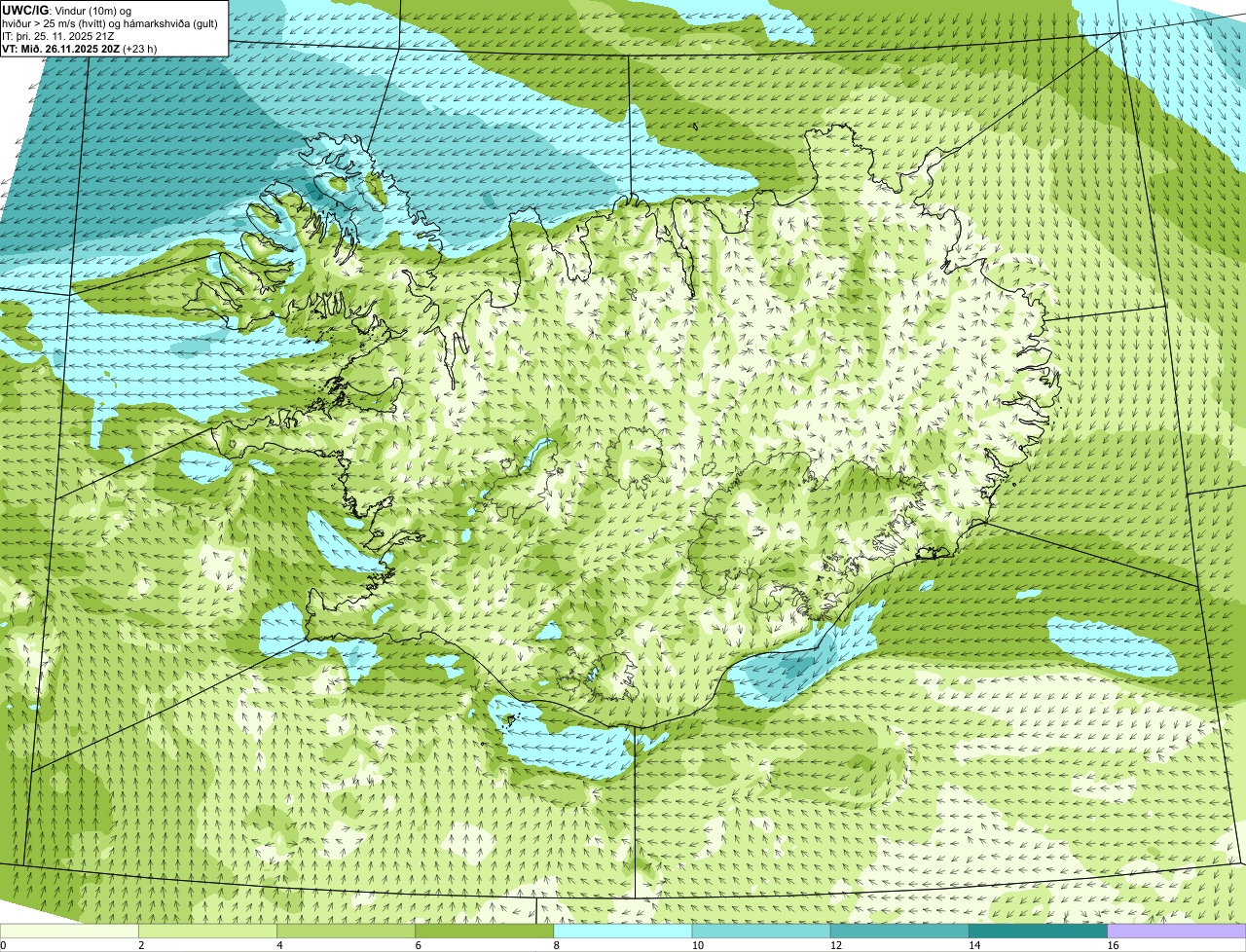Pick the 4–6 green legend swatch

347,932
